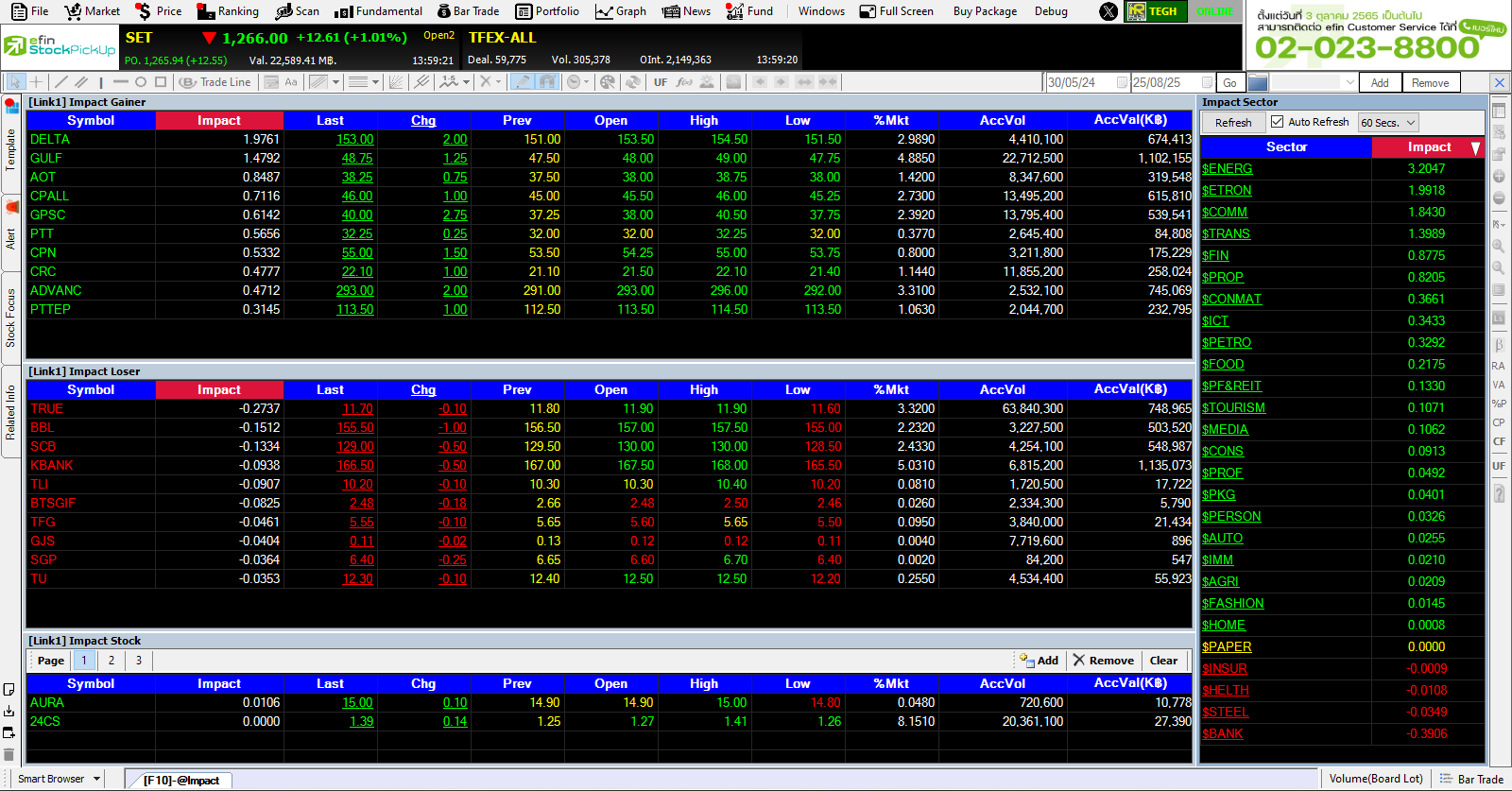Expand the Smart Browser dropdown
This screenshot has width=1512, height=791.
point(94,780)
